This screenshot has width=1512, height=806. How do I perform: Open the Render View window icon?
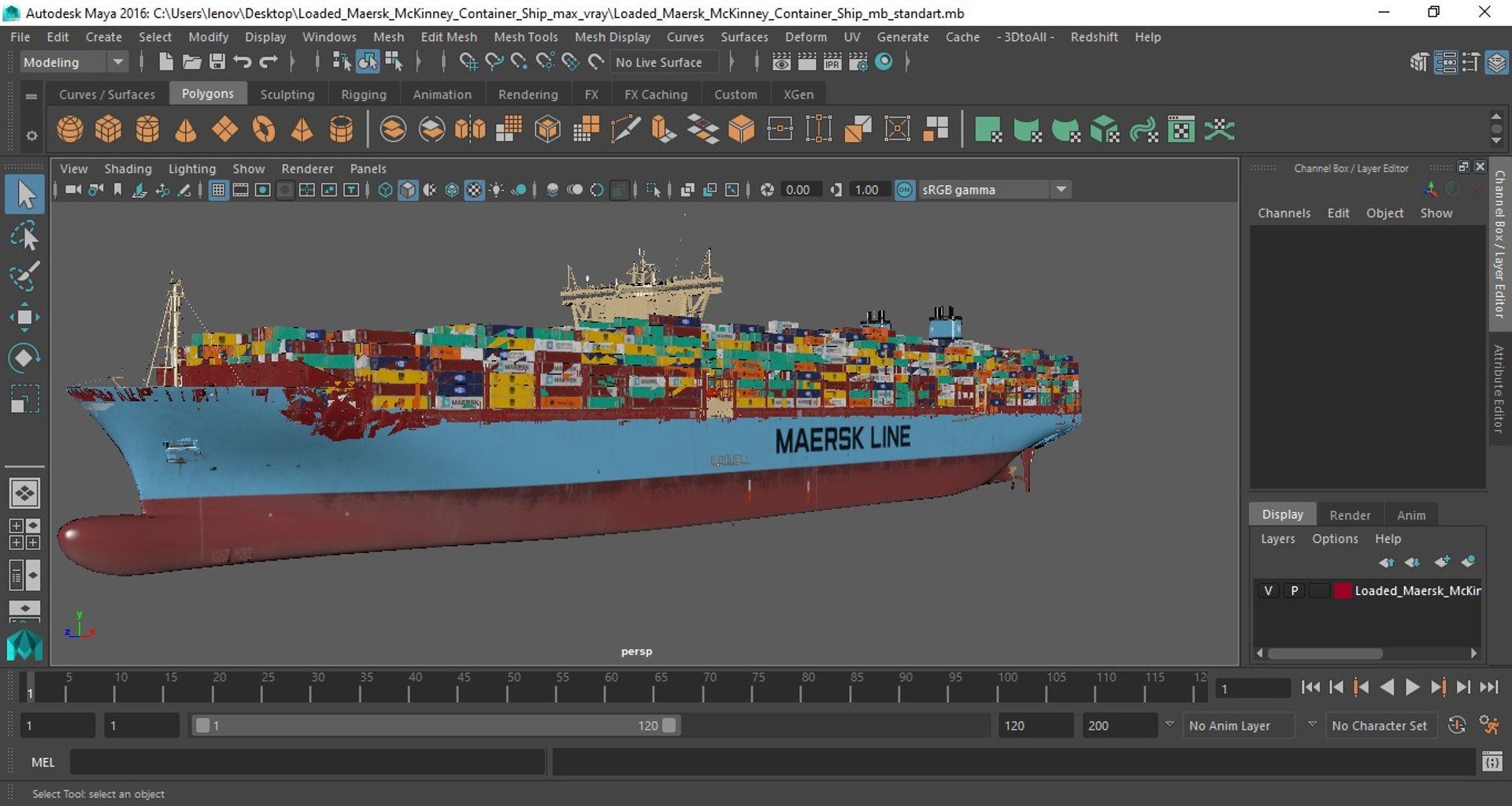pyautogui.click(x=781, y=61)
